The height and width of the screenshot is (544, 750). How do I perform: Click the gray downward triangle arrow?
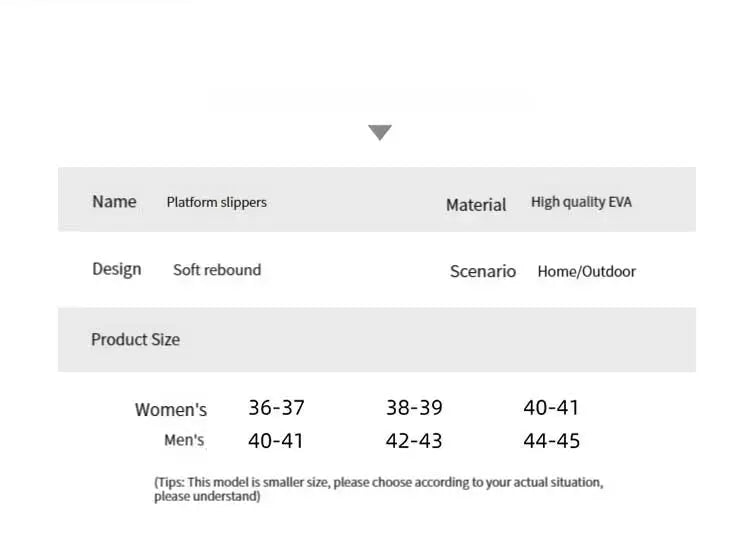380,132
